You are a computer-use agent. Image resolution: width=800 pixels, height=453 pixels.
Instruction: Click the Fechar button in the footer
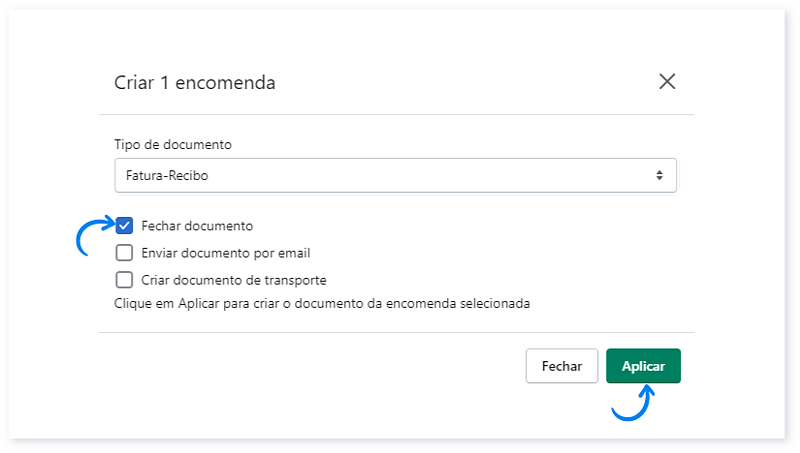pos(562,366)
